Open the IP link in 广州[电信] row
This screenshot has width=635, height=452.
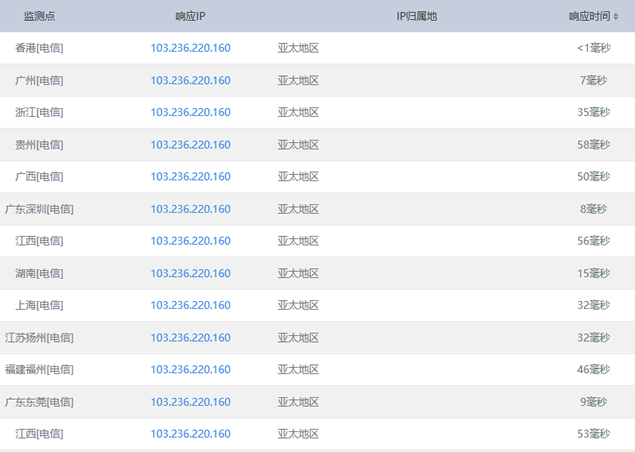(x=190, y=80)
